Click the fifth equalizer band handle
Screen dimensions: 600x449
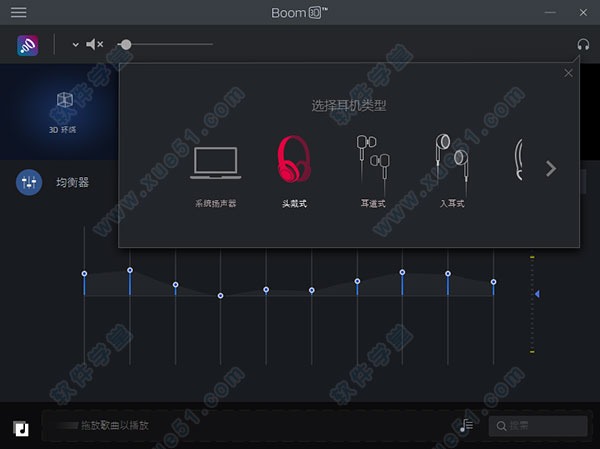point(266,290)
